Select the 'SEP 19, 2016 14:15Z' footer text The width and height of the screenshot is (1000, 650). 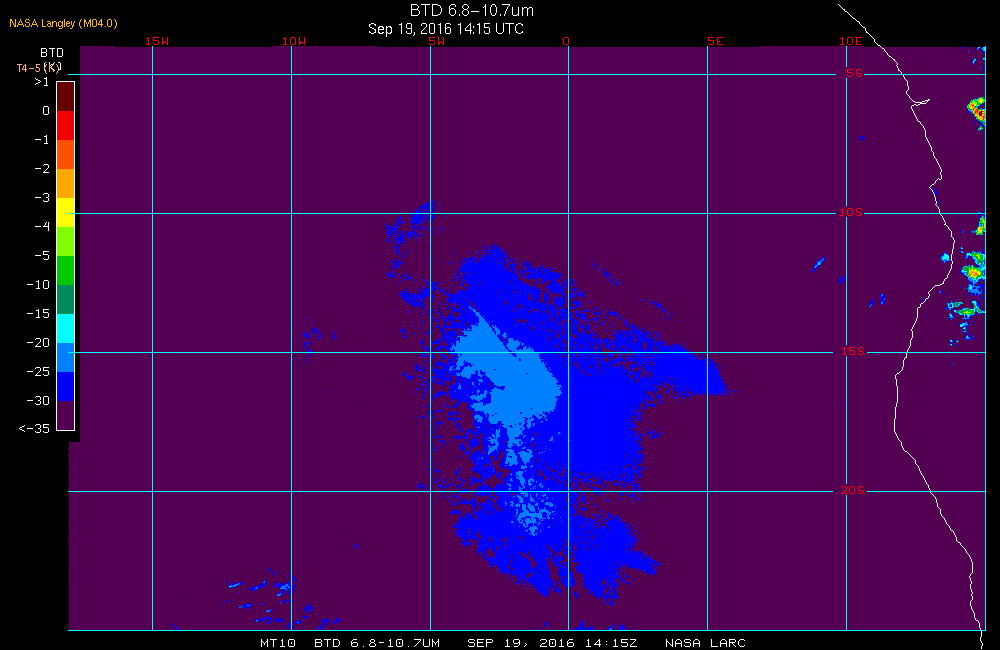point(552,643)
